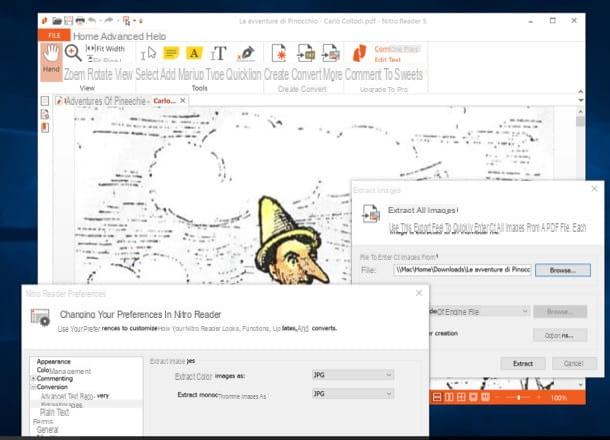Viewport: 610px width, 440px height.
Task: Choose the yellow Markup Text highlighter
Action: coord(195,53)
